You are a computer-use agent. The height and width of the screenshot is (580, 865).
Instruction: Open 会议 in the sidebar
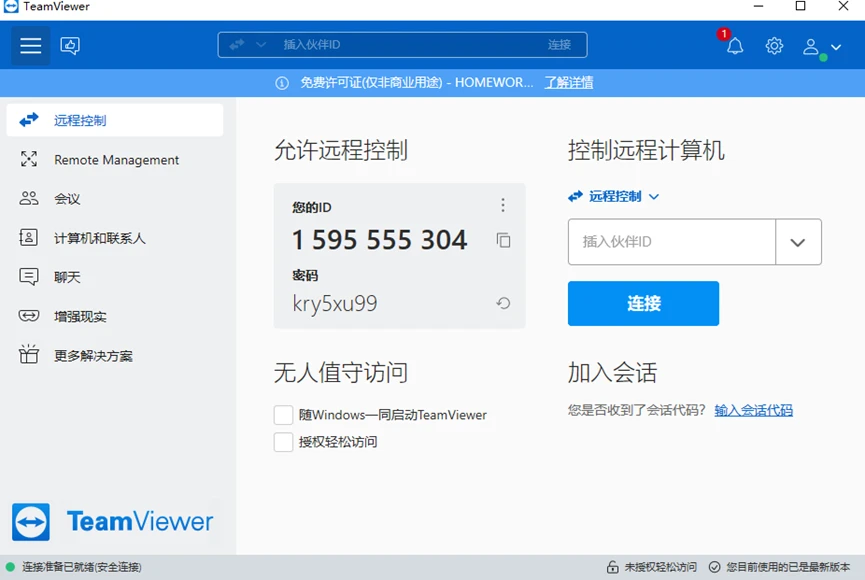coord(115,199)
